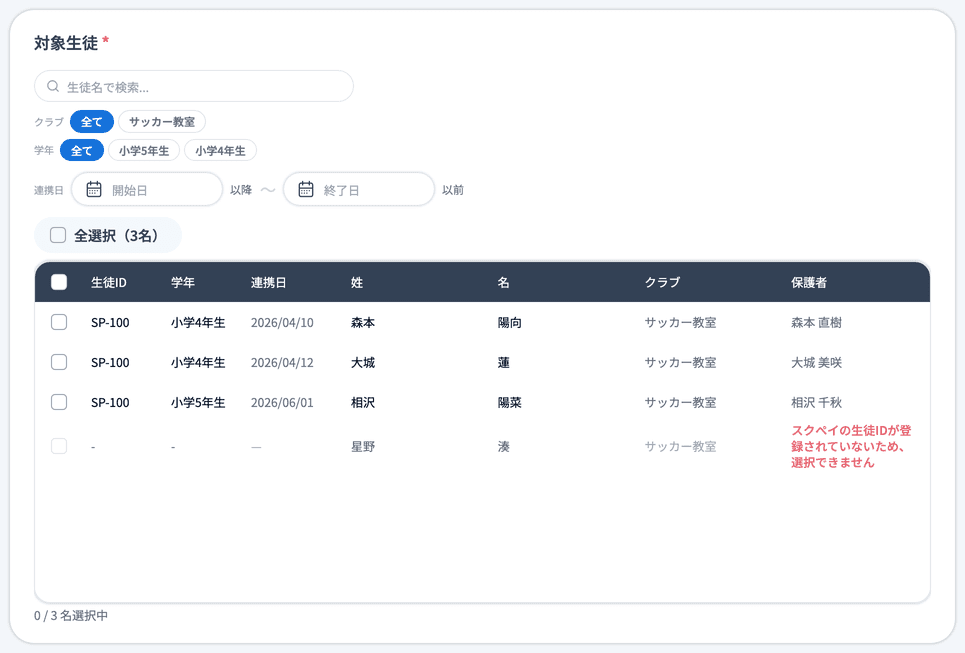Click the 保護者 column header
965x653 pixels.
[809, 282]
